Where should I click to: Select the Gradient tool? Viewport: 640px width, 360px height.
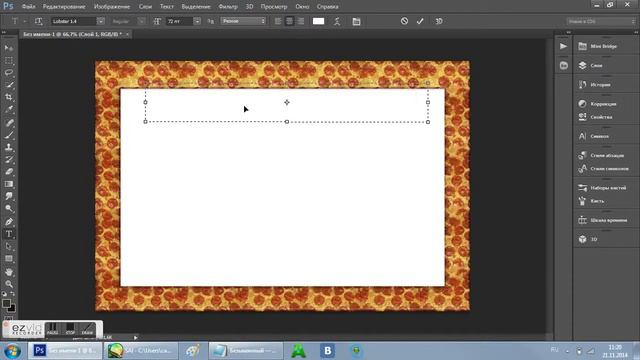tap(9, 184)
